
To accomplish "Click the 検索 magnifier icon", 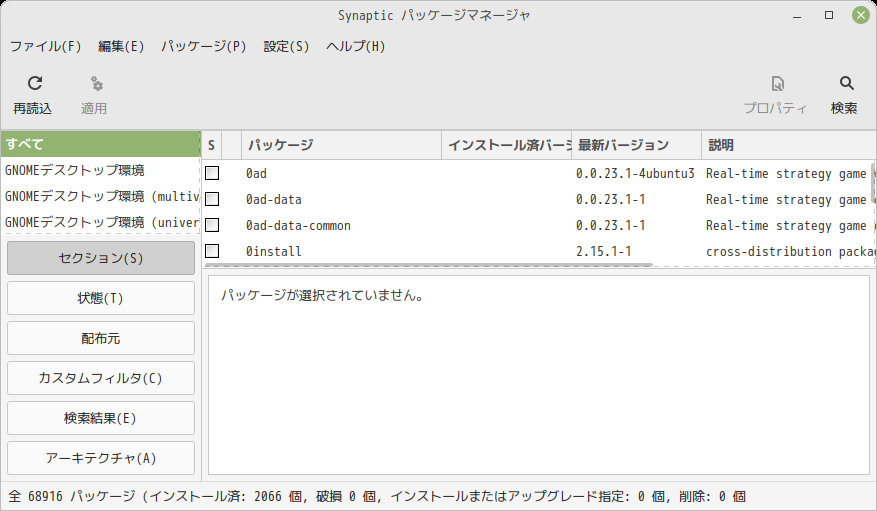I will (846, 83).
